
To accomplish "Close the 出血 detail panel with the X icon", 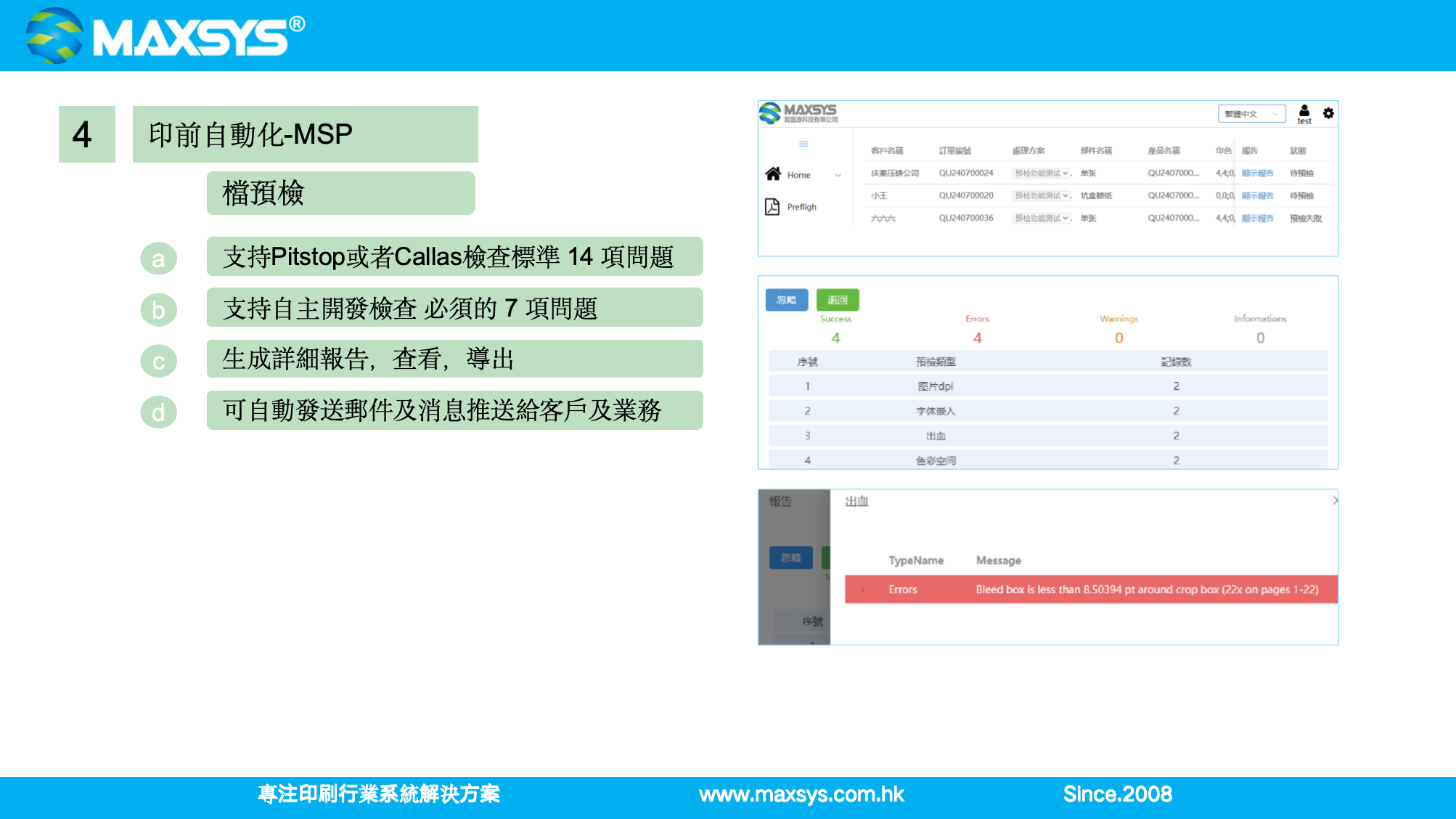I will coord(1335,500).
